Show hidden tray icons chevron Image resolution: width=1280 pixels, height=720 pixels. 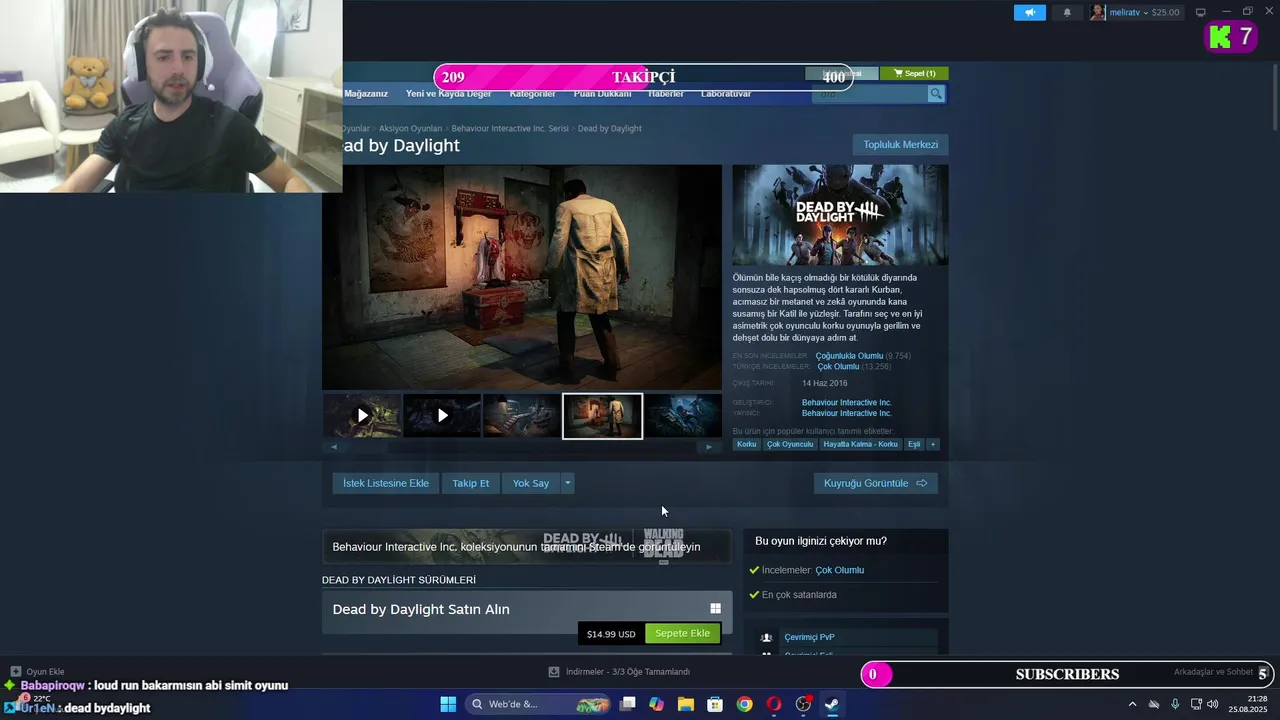(1132, 704)
